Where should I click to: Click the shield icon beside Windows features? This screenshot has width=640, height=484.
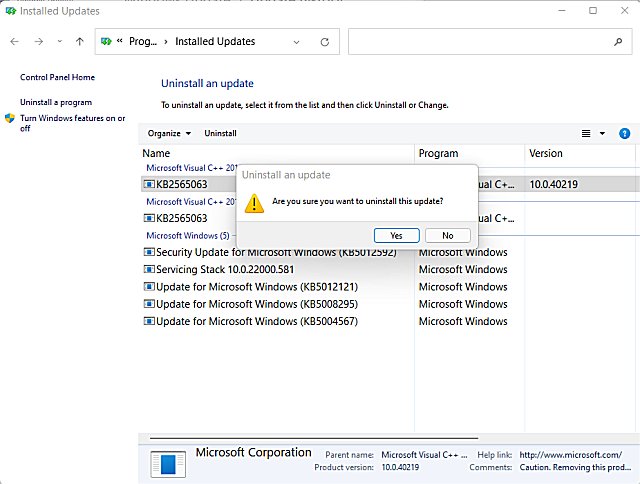tap(10, 118)
